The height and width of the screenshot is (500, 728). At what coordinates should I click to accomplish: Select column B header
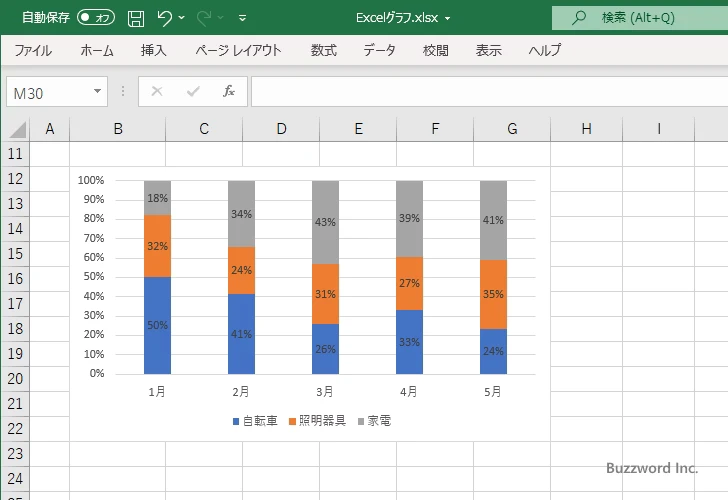118,129
